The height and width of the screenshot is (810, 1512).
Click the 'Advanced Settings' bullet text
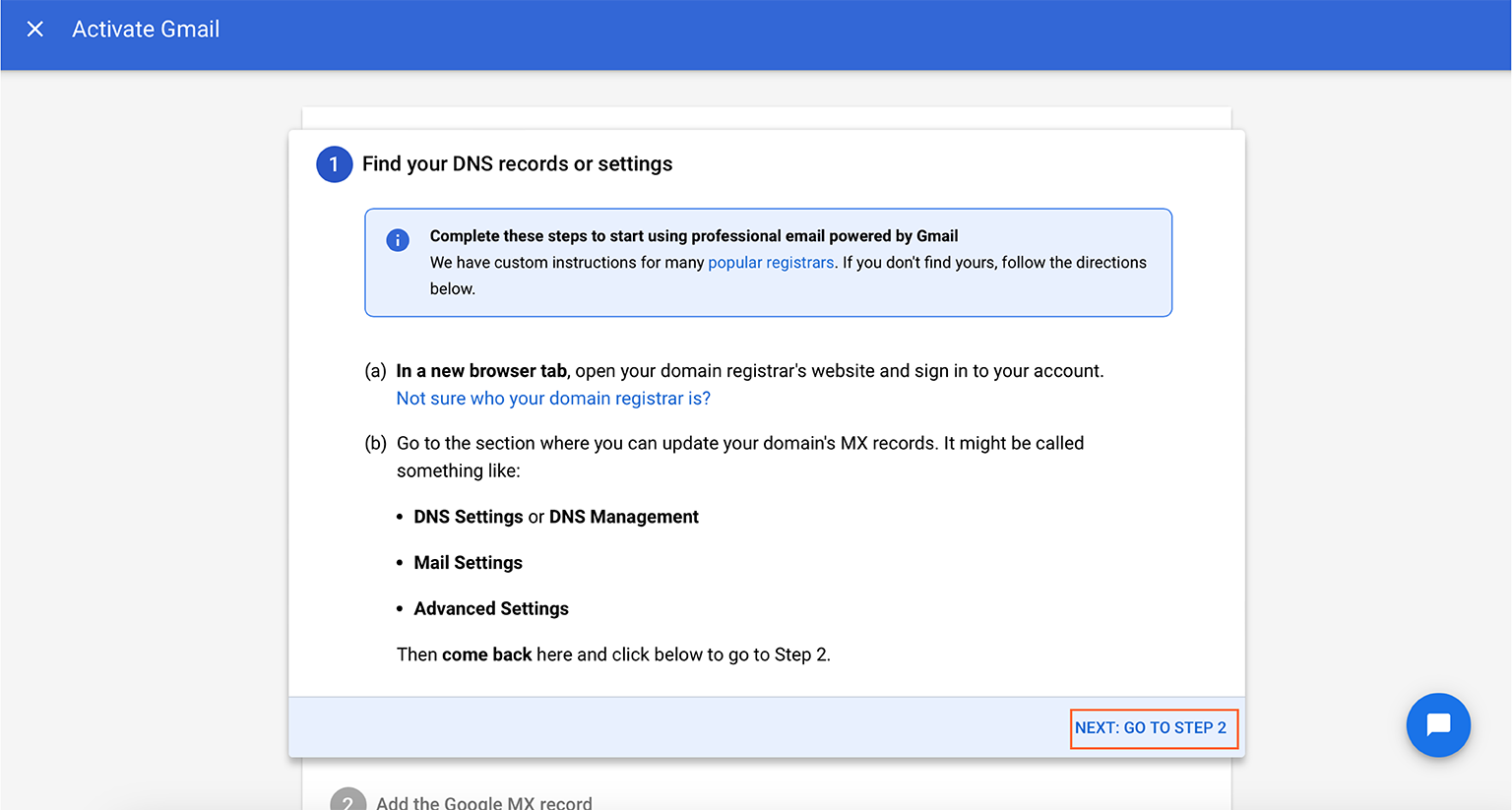point(491,609)
